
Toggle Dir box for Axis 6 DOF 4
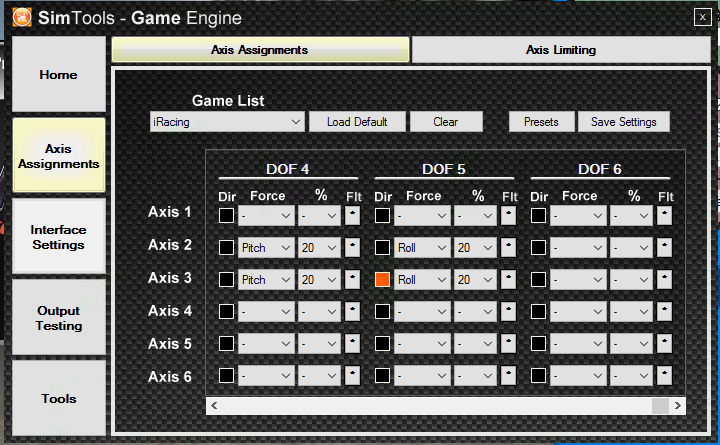tap(226, 376)
